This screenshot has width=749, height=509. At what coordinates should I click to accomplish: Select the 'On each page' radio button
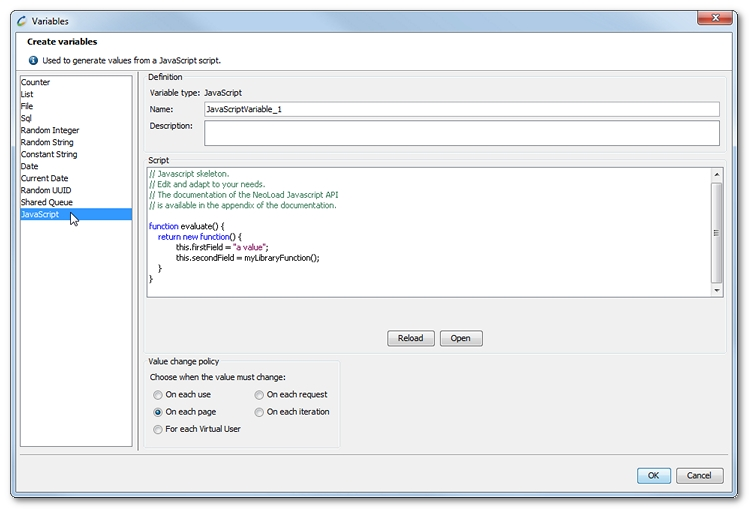158,412
